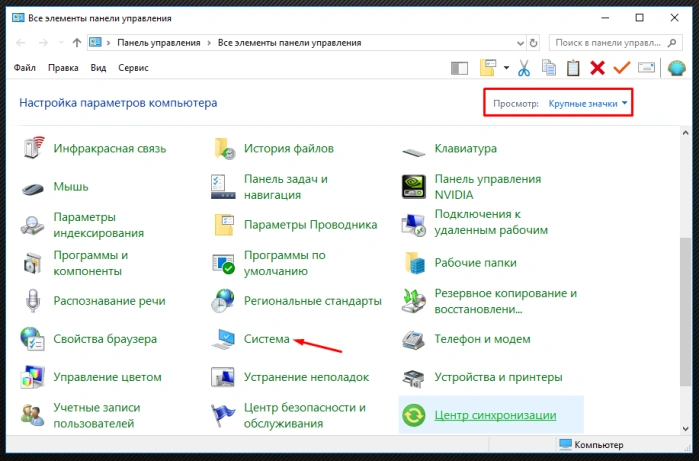Open the Учетные записи пользователей icon
Viewport: 699px width, 461px height.
coord(33,415)
